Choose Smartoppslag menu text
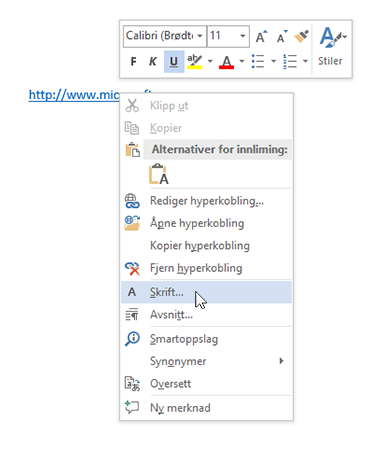376x454 pixels. pos(184,339)
